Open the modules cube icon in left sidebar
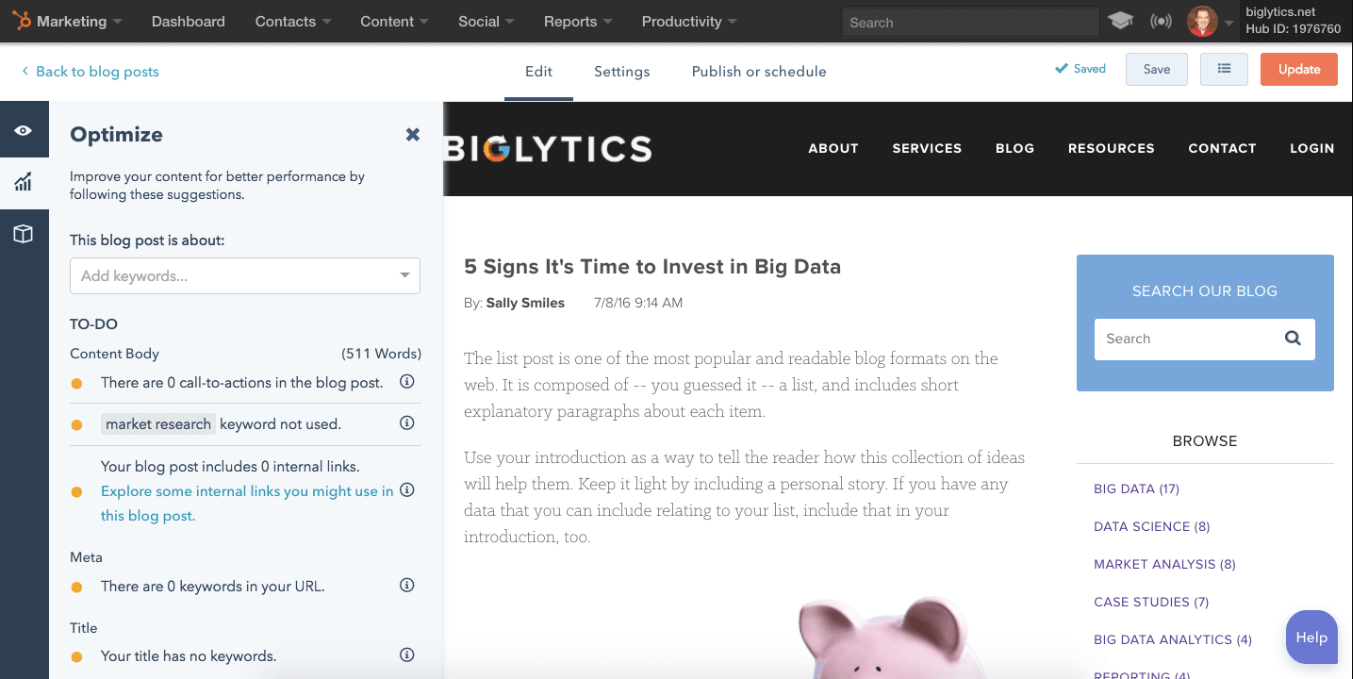The width and height of the screenshot is (1353, 679). pos(24,233)
